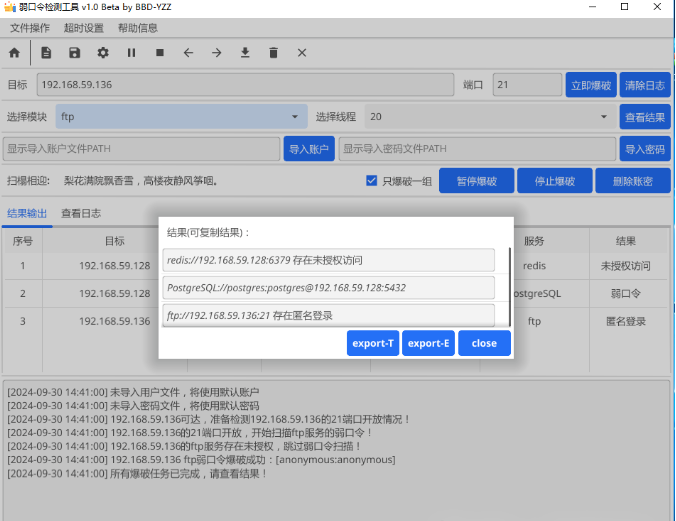This screenshot has width=676, height=521.
Task: Click 192.168.59.128 cell in row 2
Action: [115, 293]
